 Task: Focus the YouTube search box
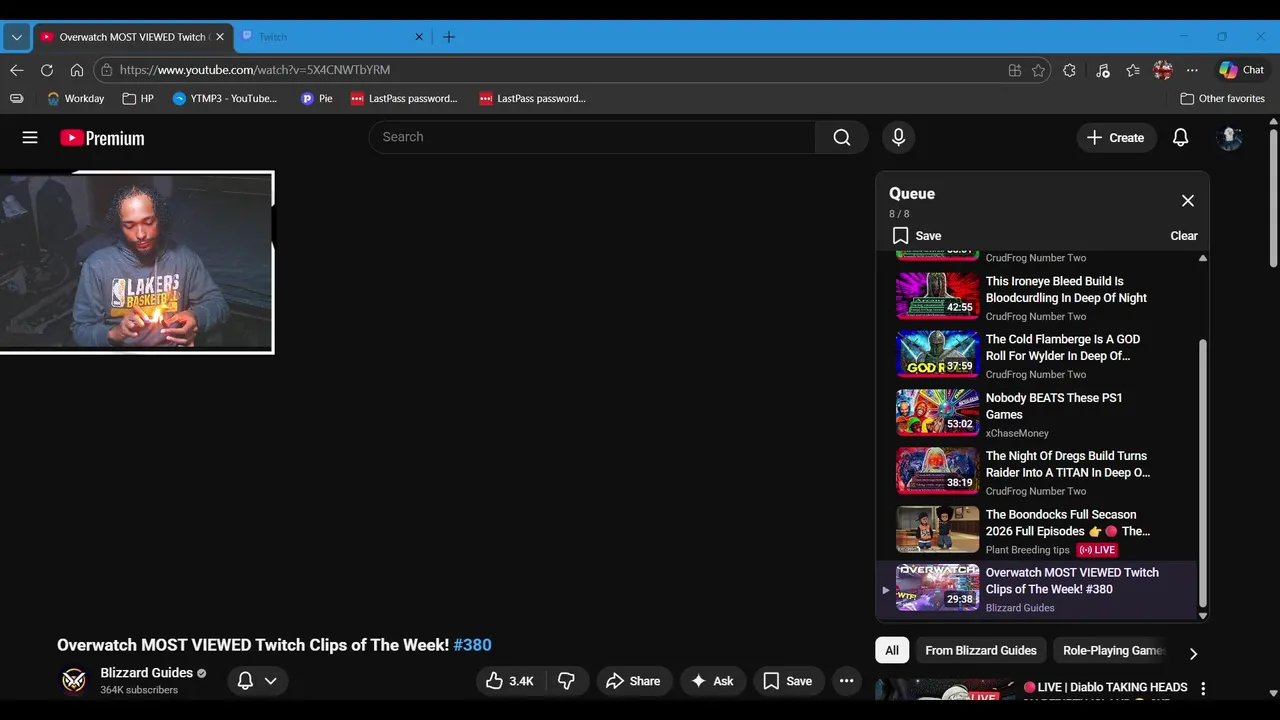point(592,137)
